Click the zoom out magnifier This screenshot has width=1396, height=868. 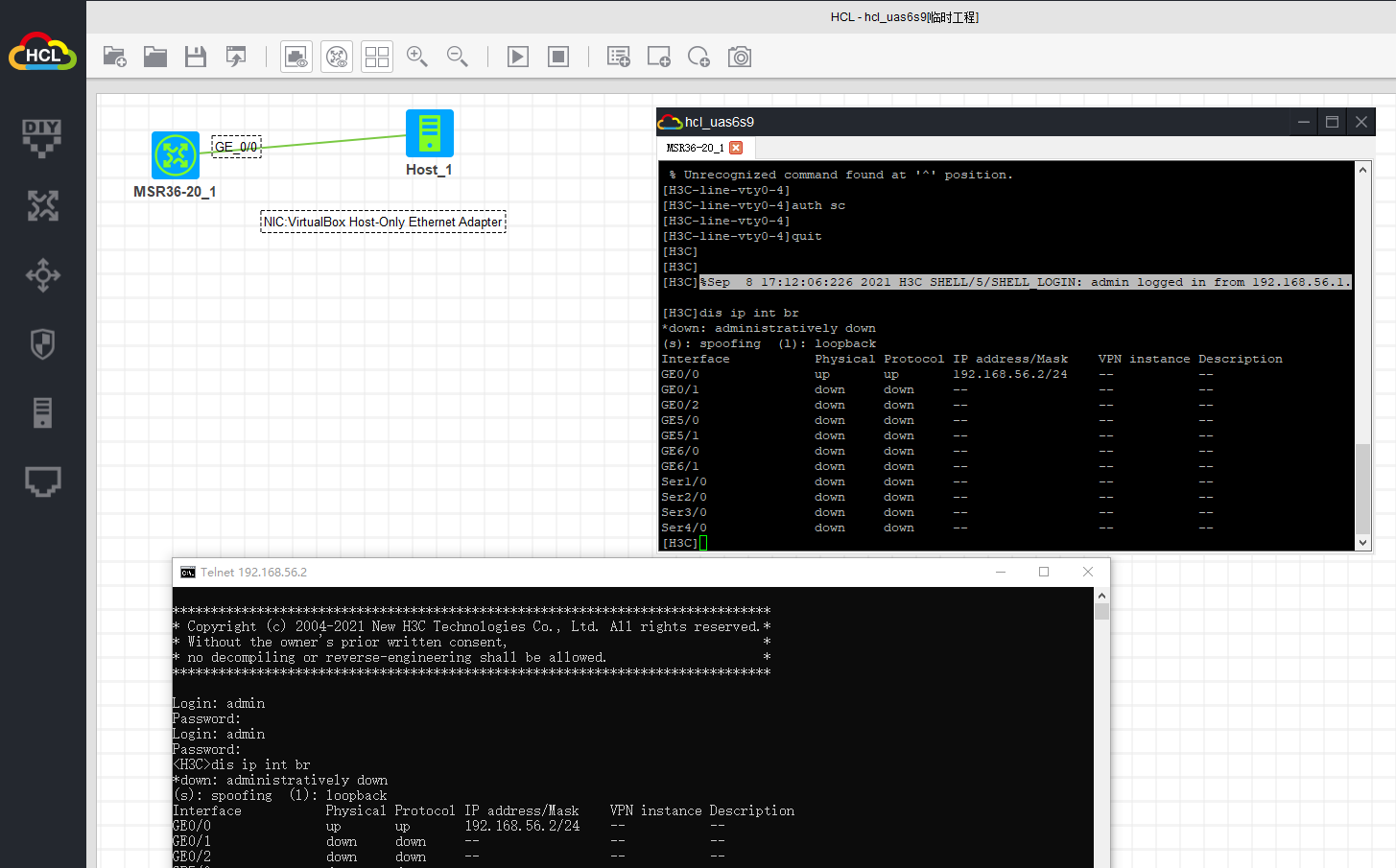coord(458,58)
